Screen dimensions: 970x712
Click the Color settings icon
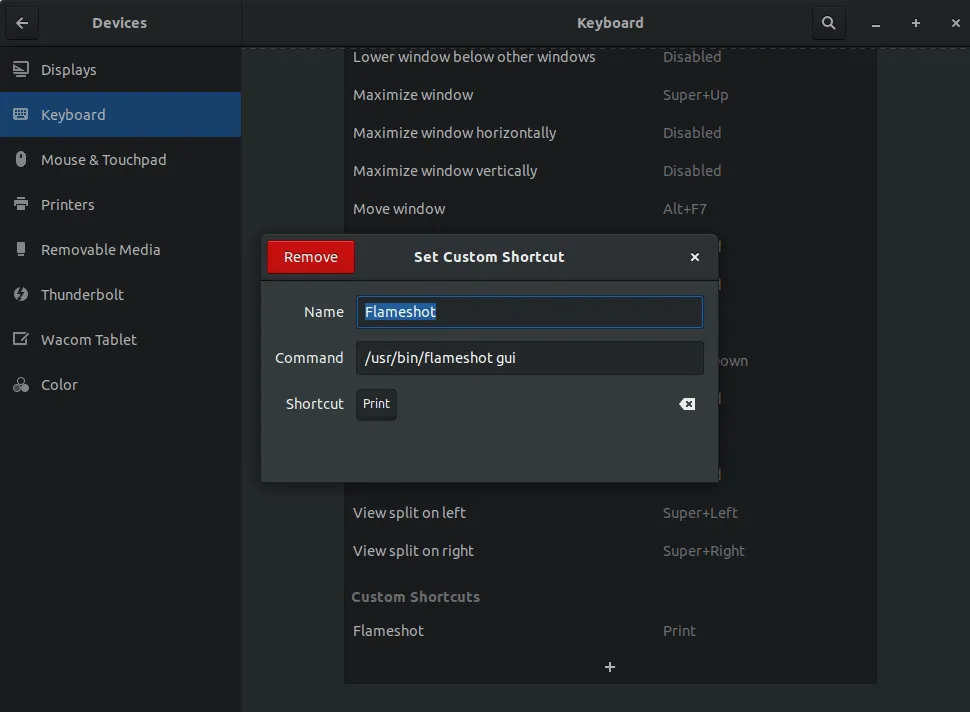click(20, 385)
